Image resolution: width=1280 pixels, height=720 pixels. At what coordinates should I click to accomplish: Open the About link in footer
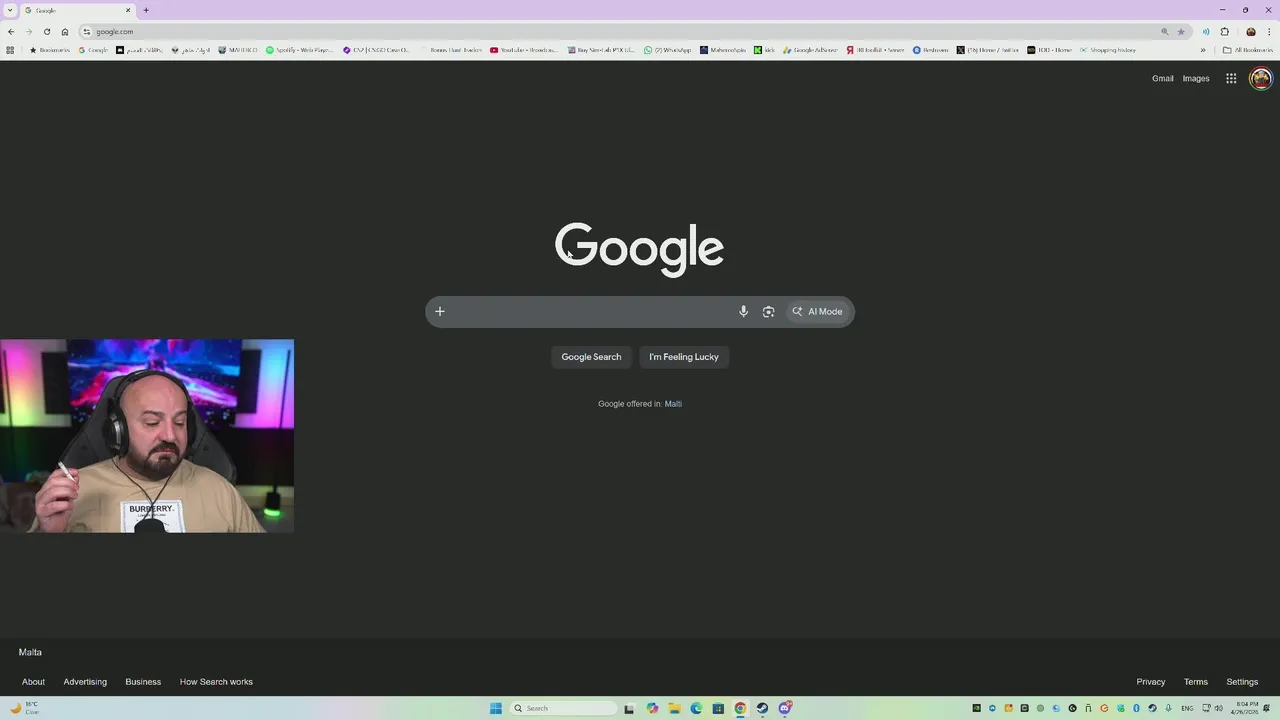click(x=33, y=682)
